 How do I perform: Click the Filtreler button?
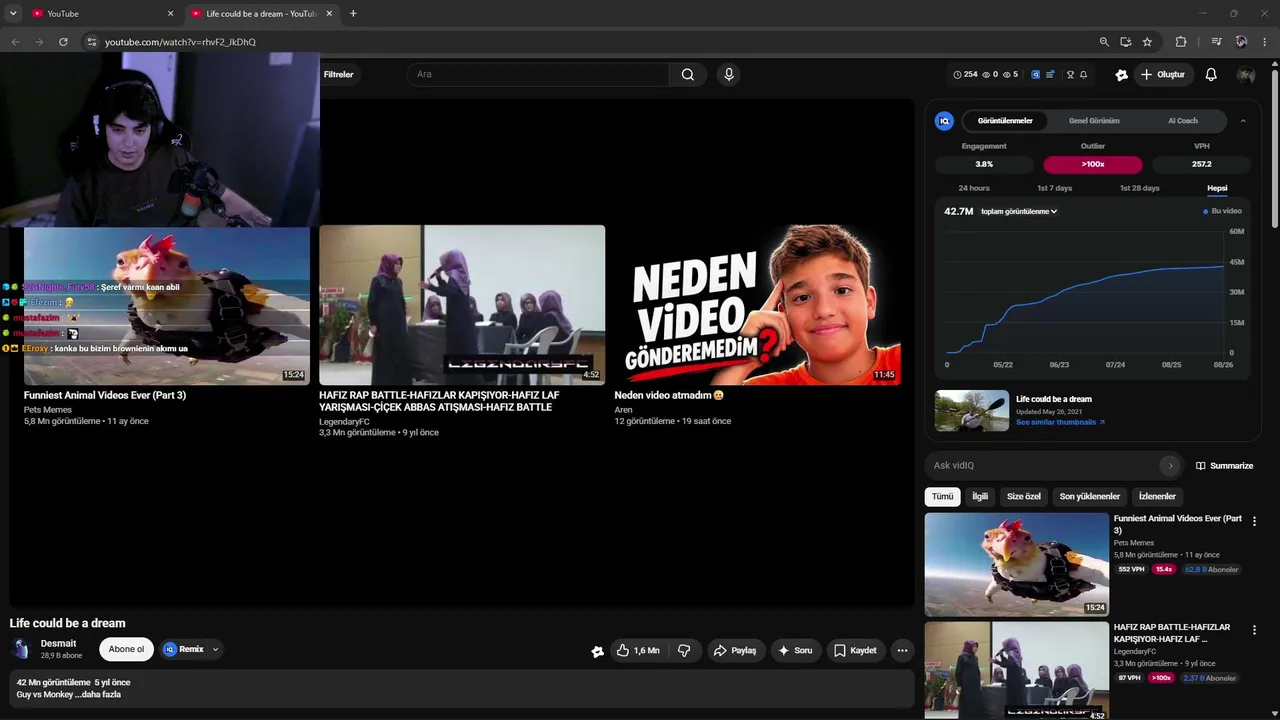point(338,74)
